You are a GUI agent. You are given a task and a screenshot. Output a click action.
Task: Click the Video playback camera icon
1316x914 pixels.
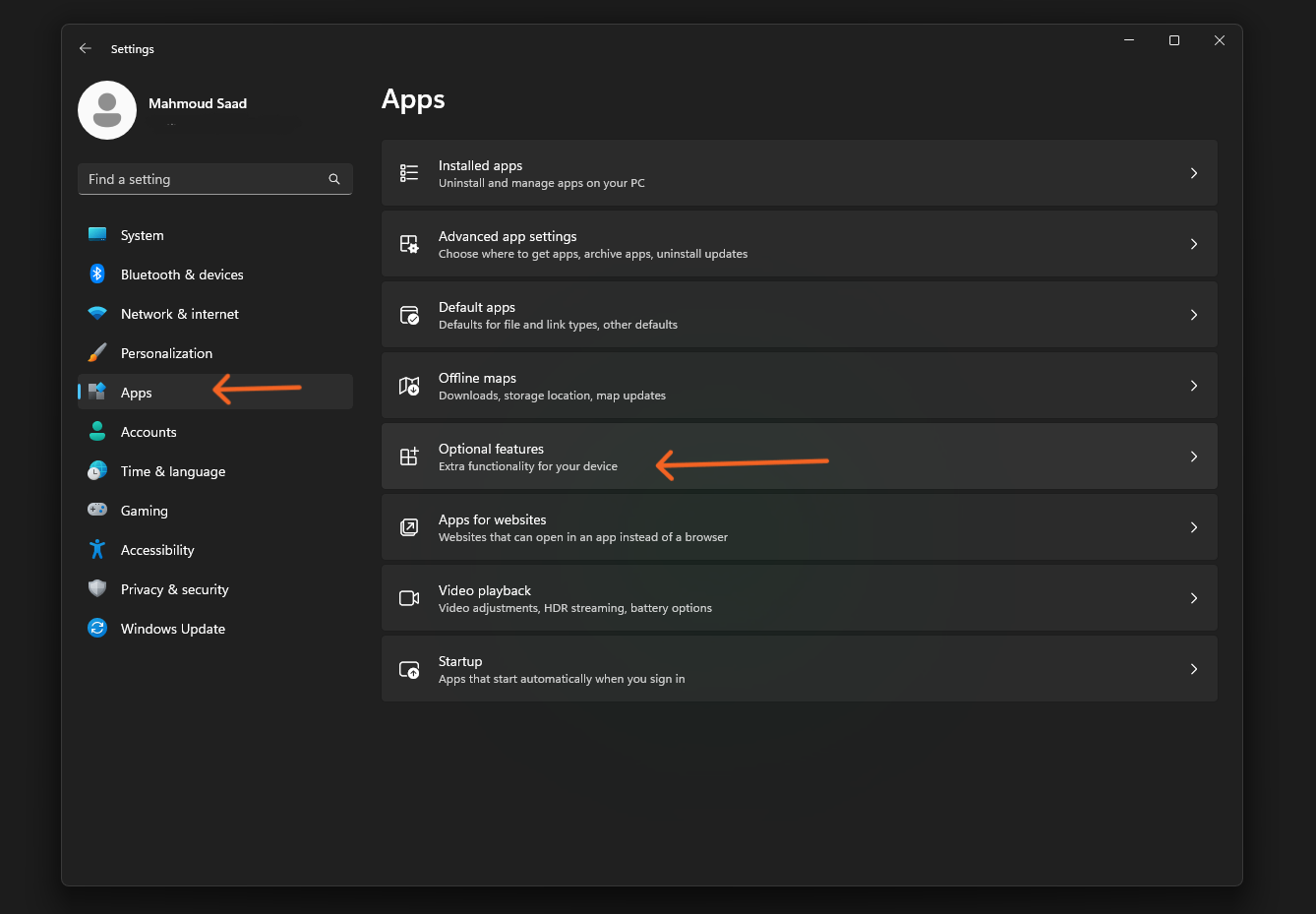[409, 598]
